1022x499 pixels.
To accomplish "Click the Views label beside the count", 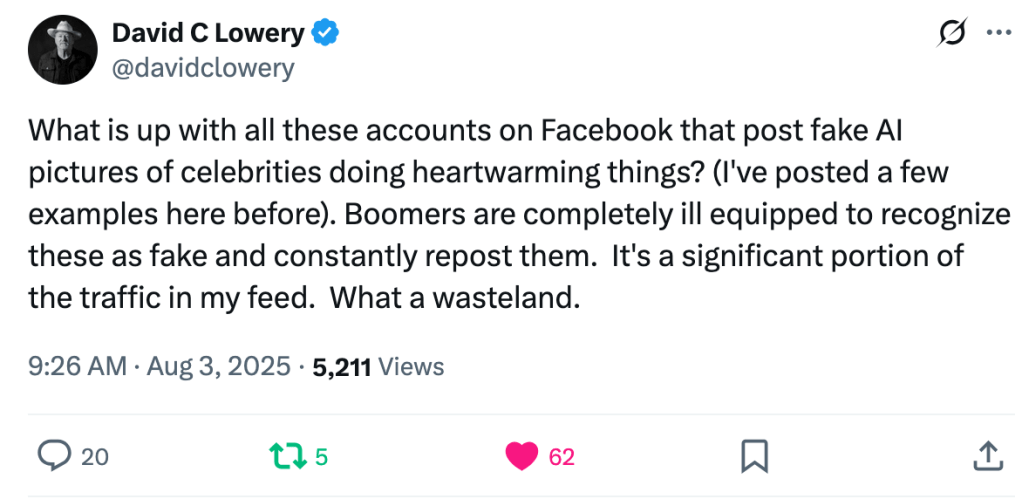I will pos(412,367).
